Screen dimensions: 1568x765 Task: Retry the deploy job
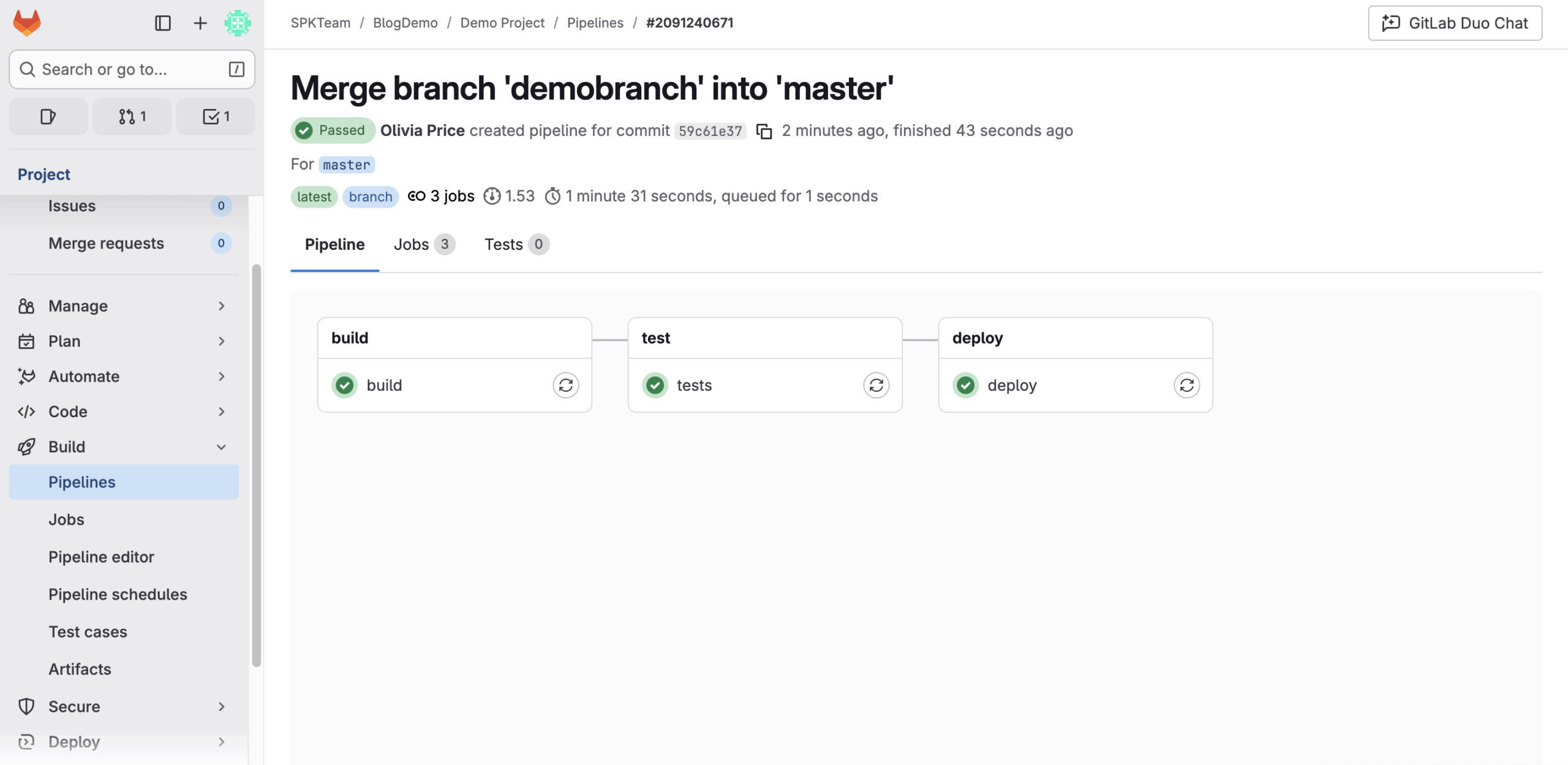[1186, 385]
